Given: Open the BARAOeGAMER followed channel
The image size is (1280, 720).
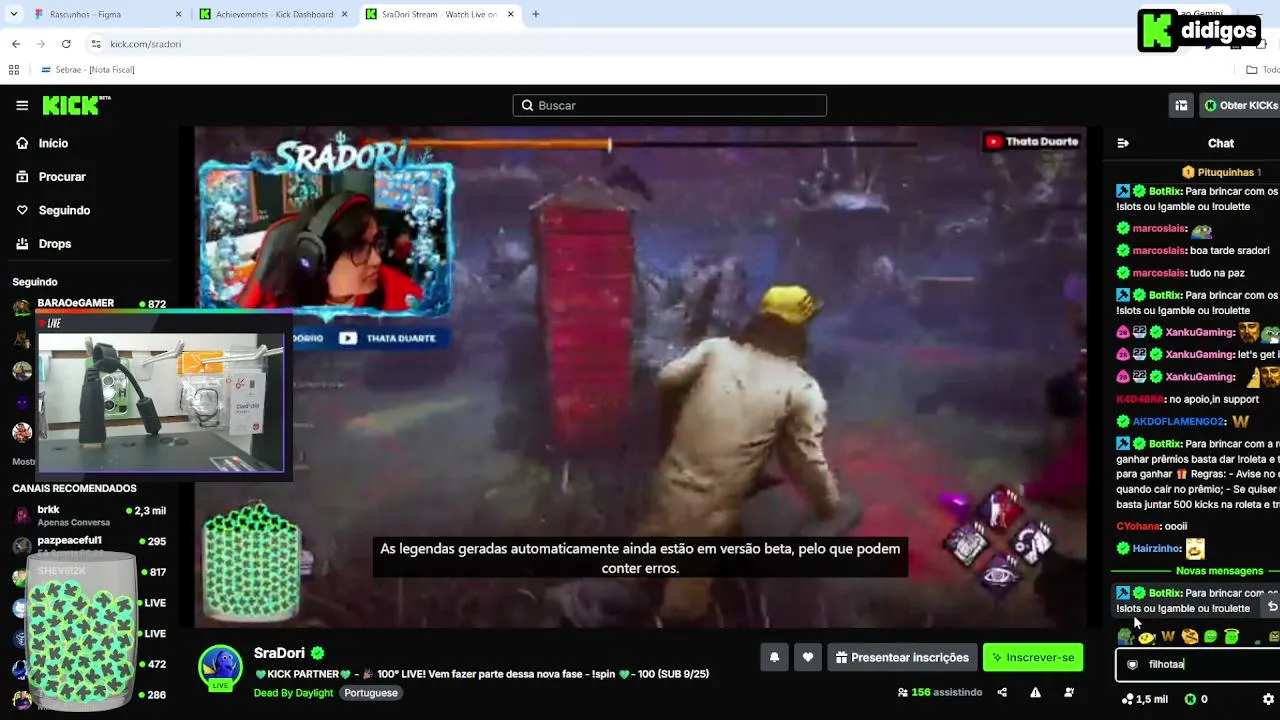Looking at the screenshot, I should tap(88, 304).
